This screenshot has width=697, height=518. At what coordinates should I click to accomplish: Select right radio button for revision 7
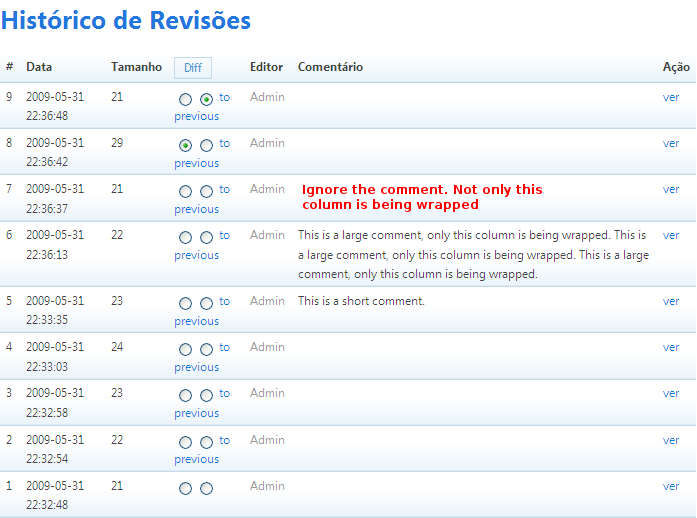(206, 191)
